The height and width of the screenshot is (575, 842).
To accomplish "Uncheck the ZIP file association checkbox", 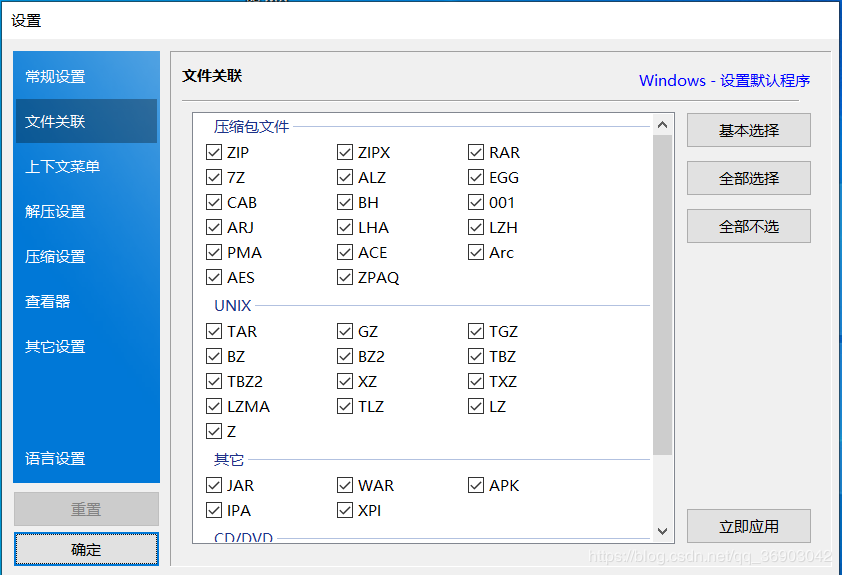I will (x=214, y=152).
